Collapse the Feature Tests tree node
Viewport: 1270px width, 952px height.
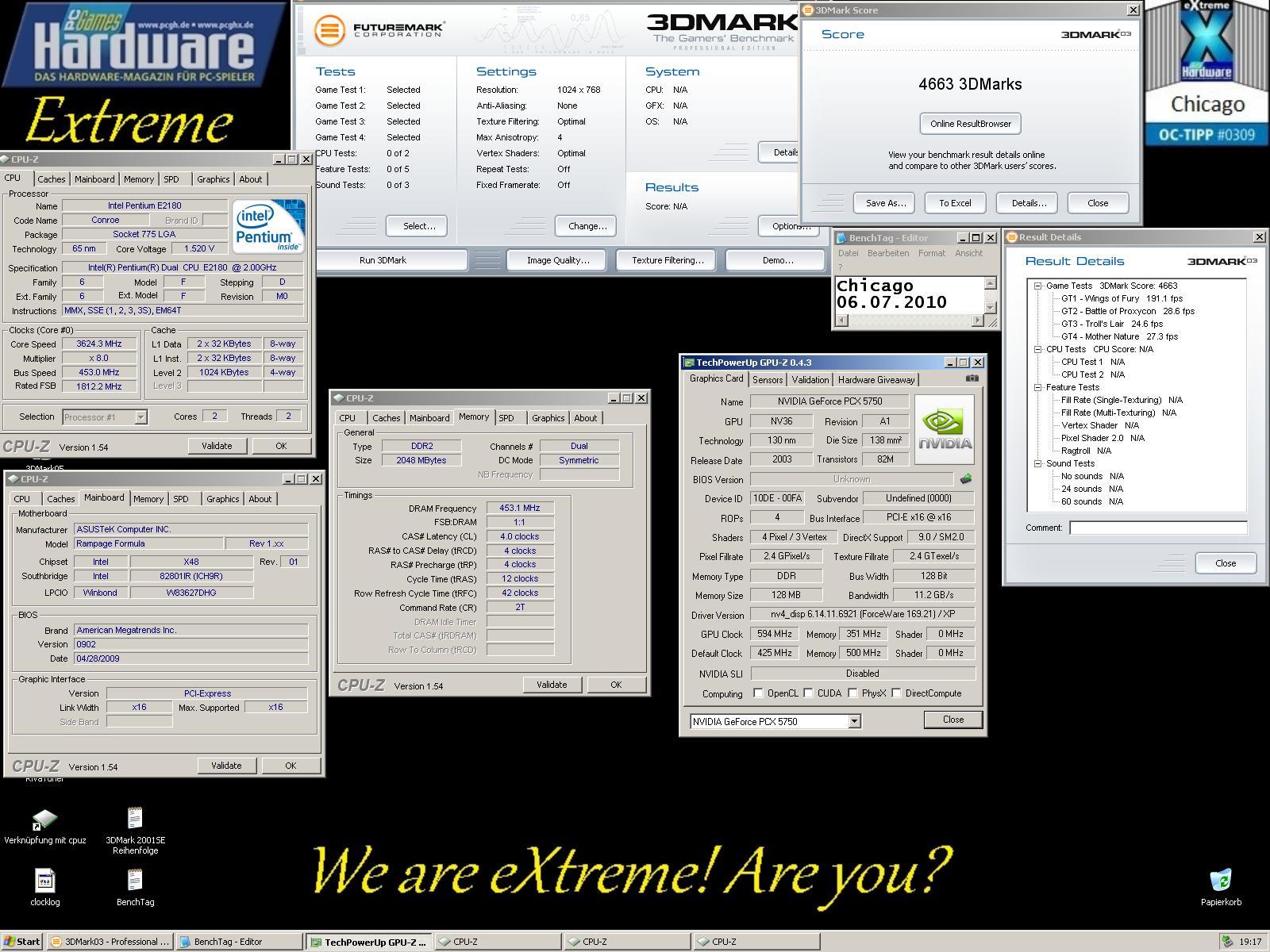1037,387
